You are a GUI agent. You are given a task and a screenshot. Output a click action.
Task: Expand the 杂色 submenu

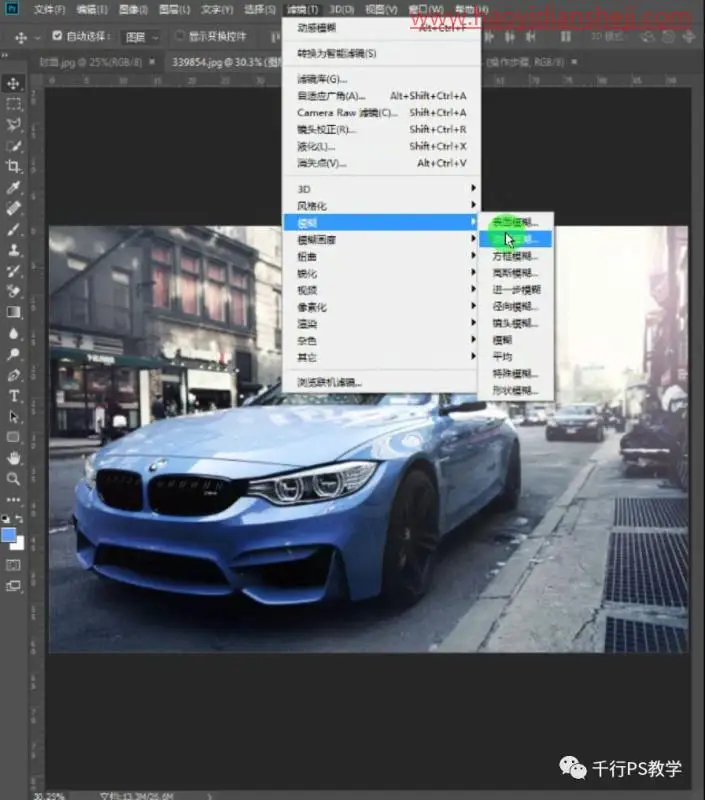tap(381, 340)
